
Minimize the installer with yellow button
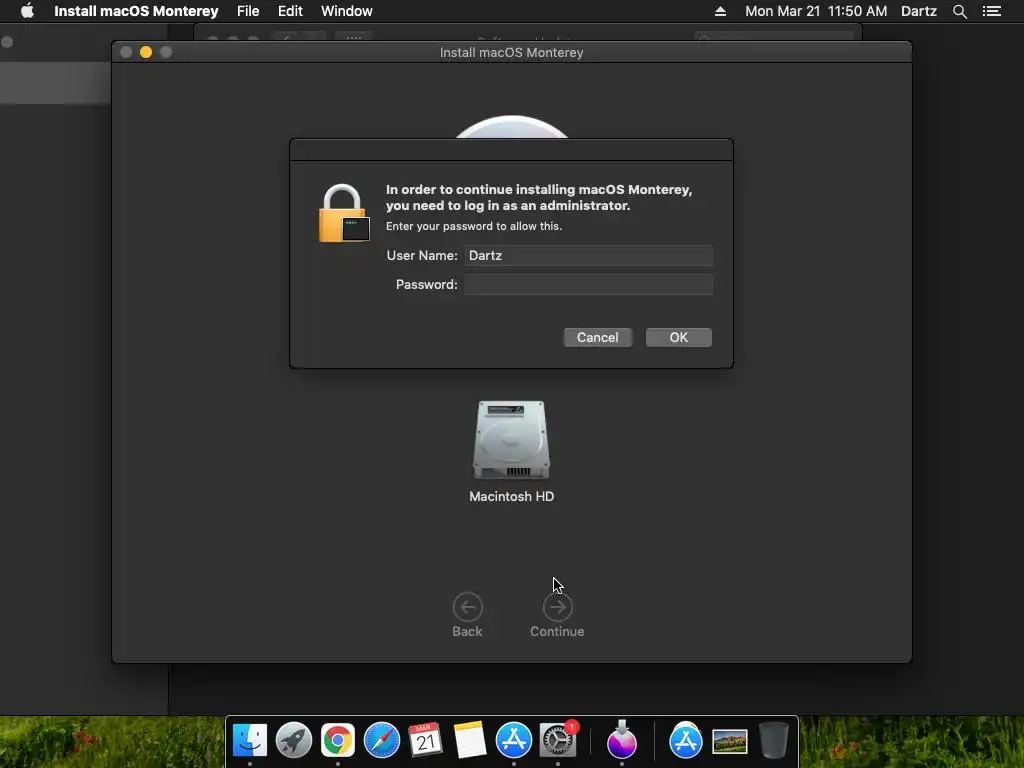[x=146, y=52]
